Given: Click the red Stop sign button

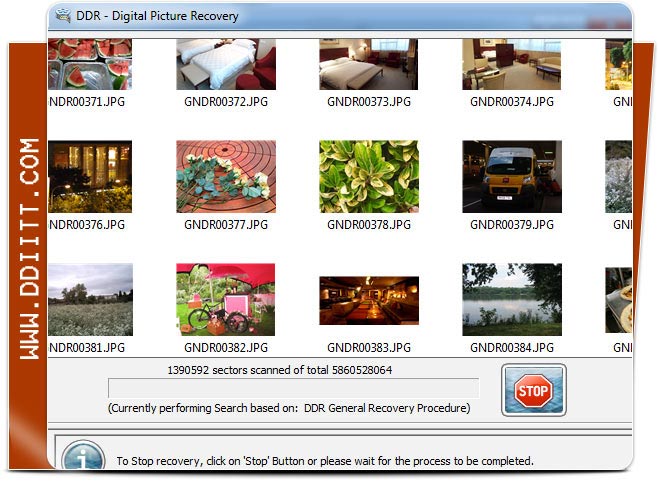Looking at the screenshot, I should (533, 390).
